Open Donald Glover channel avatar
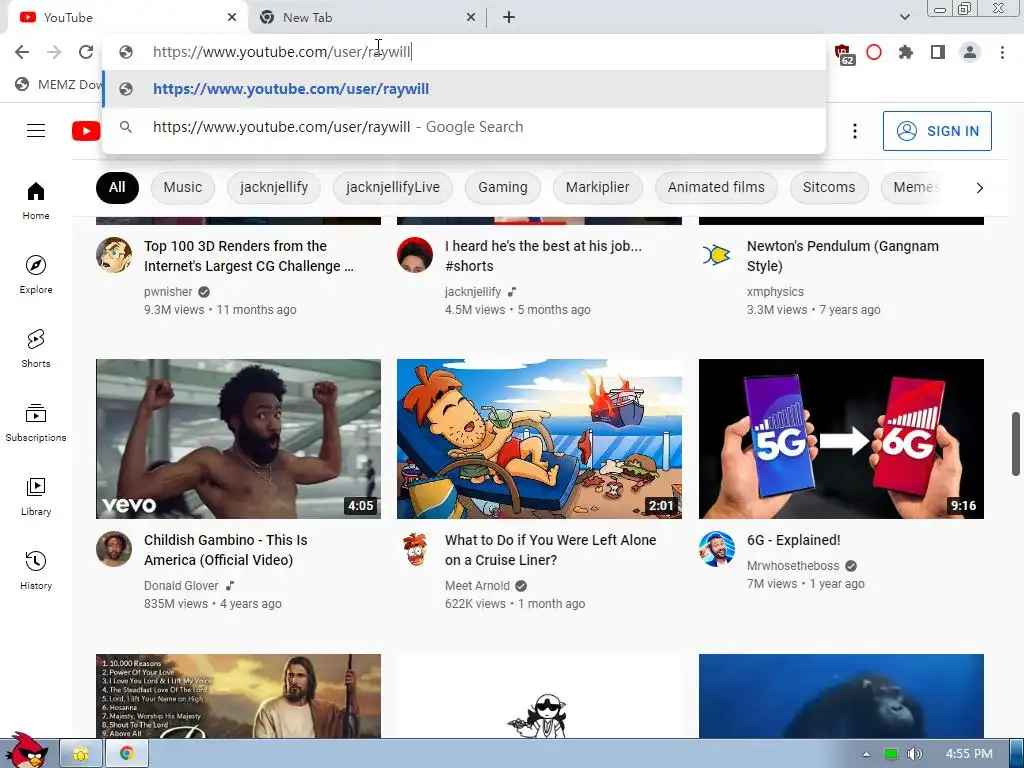1024x768 pixels. [114, 549]
